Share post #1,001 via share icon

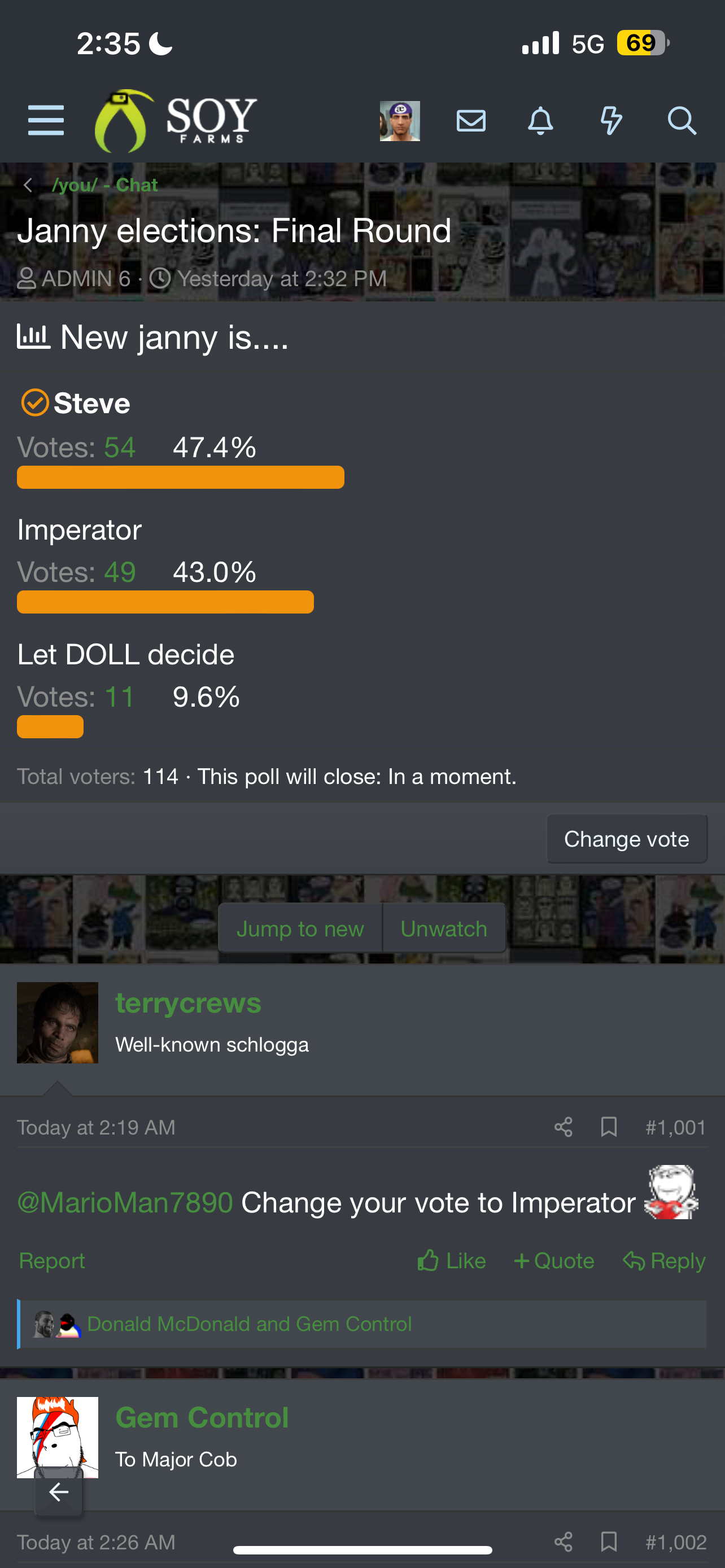point(563,1127)
